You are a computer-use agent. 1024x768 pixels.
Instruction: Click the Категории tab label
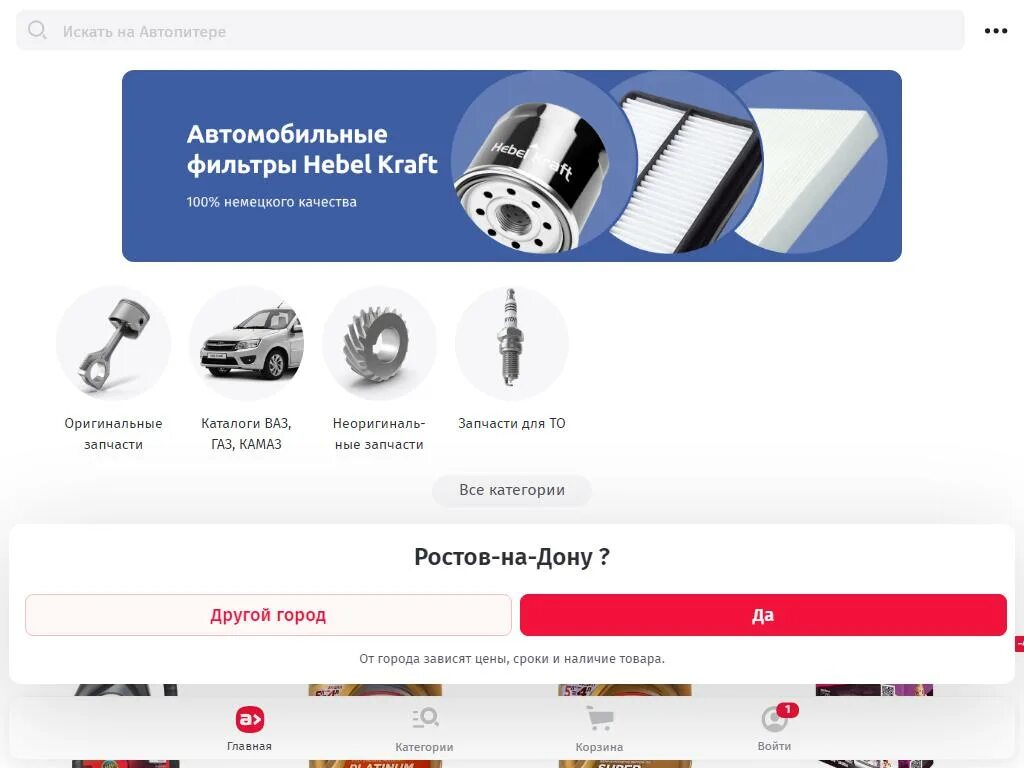(x=424, y=746)
